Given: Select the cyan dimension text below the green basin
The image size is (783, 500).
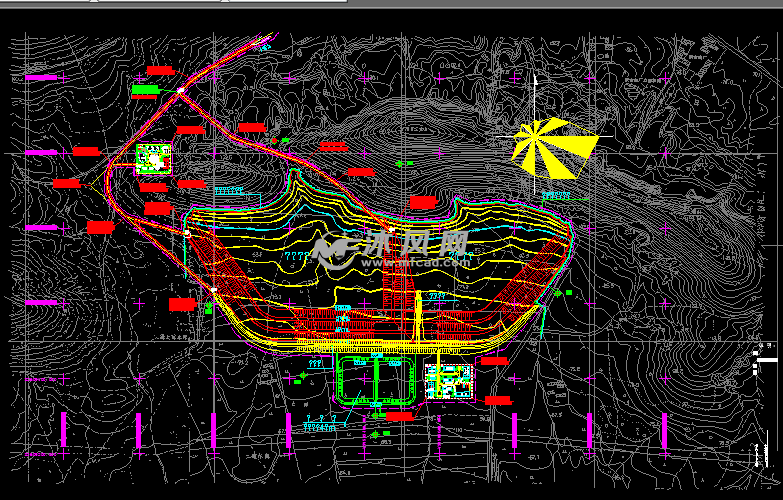Looking at the screenshot, I should (320, 426).
